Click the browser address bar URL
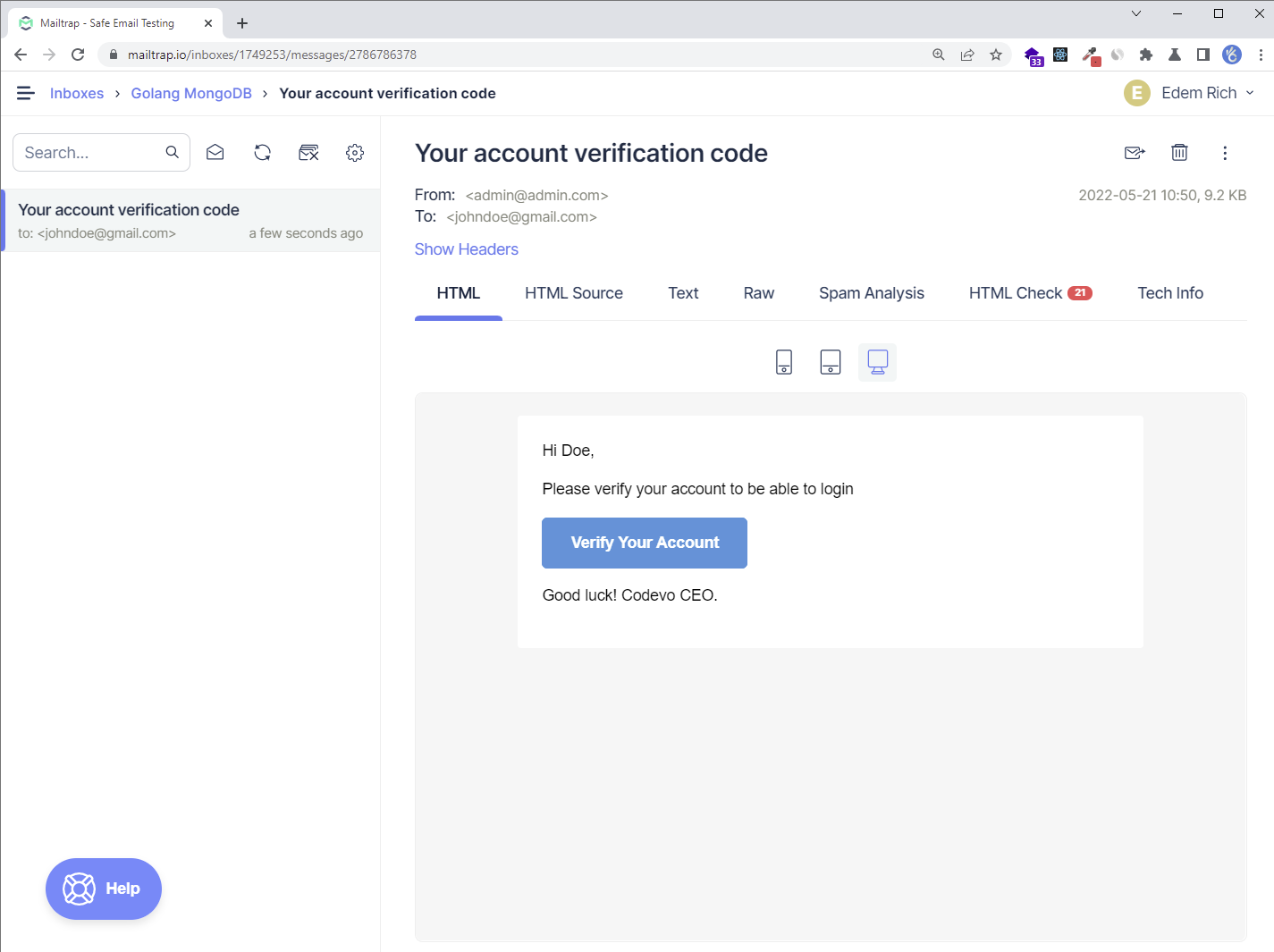This screenshot has height=952, width=1274. (x=272, y=55)
